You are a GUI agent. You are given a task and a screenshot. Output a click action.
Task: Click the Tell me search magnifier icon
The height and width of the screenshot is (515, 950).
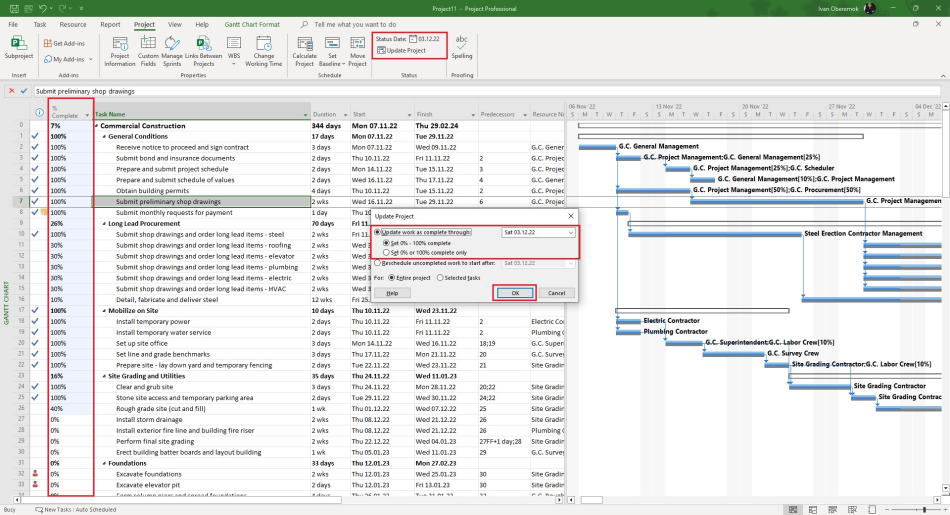304,24
